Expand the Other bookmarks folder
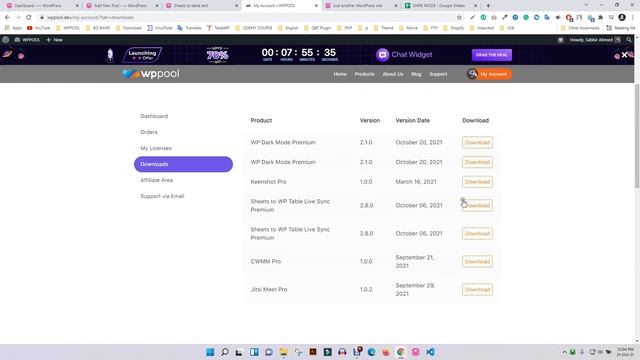 pos(580,28)
